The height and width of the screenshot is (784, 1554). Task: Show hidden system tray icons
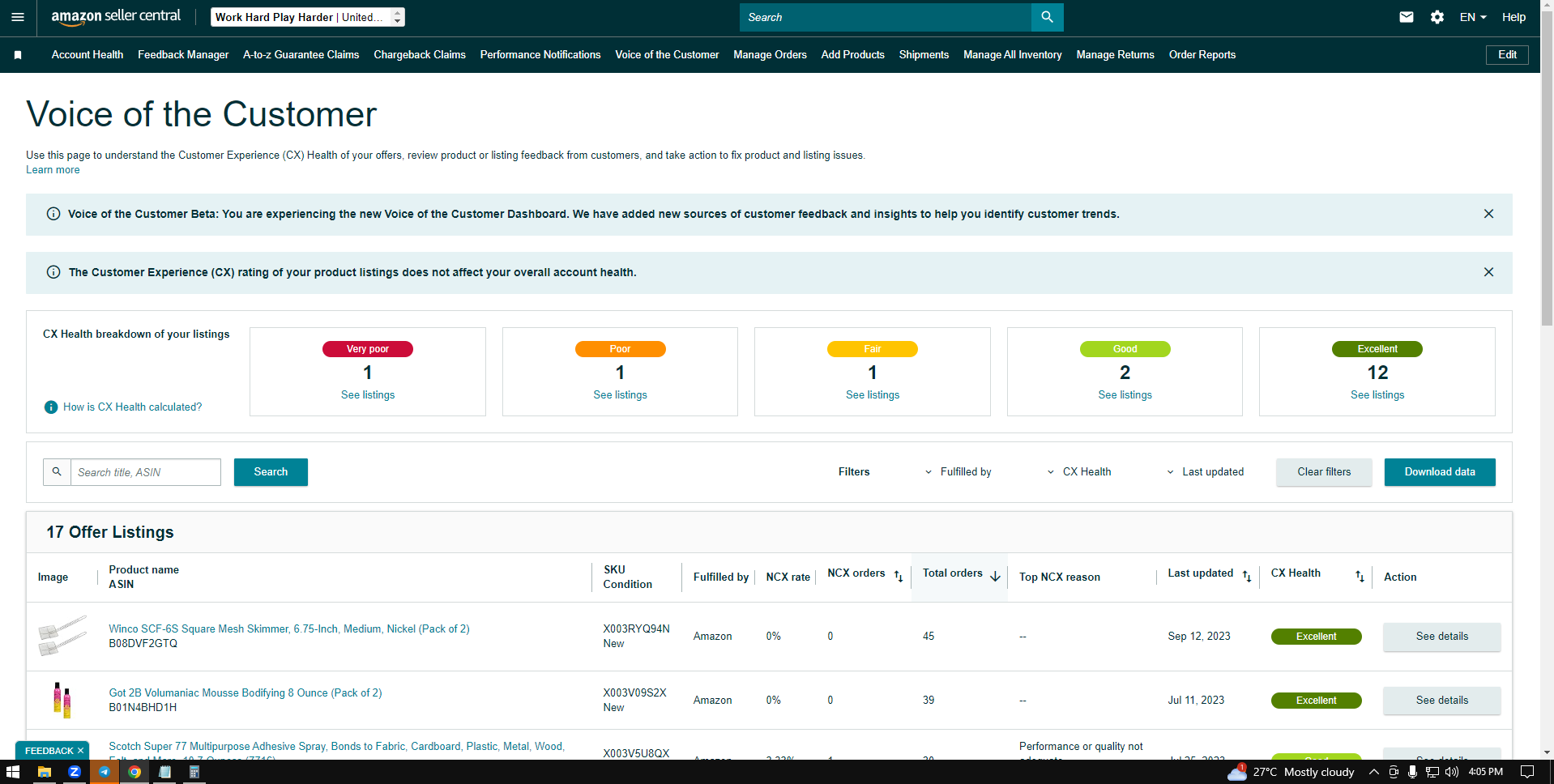(1374, 772)
